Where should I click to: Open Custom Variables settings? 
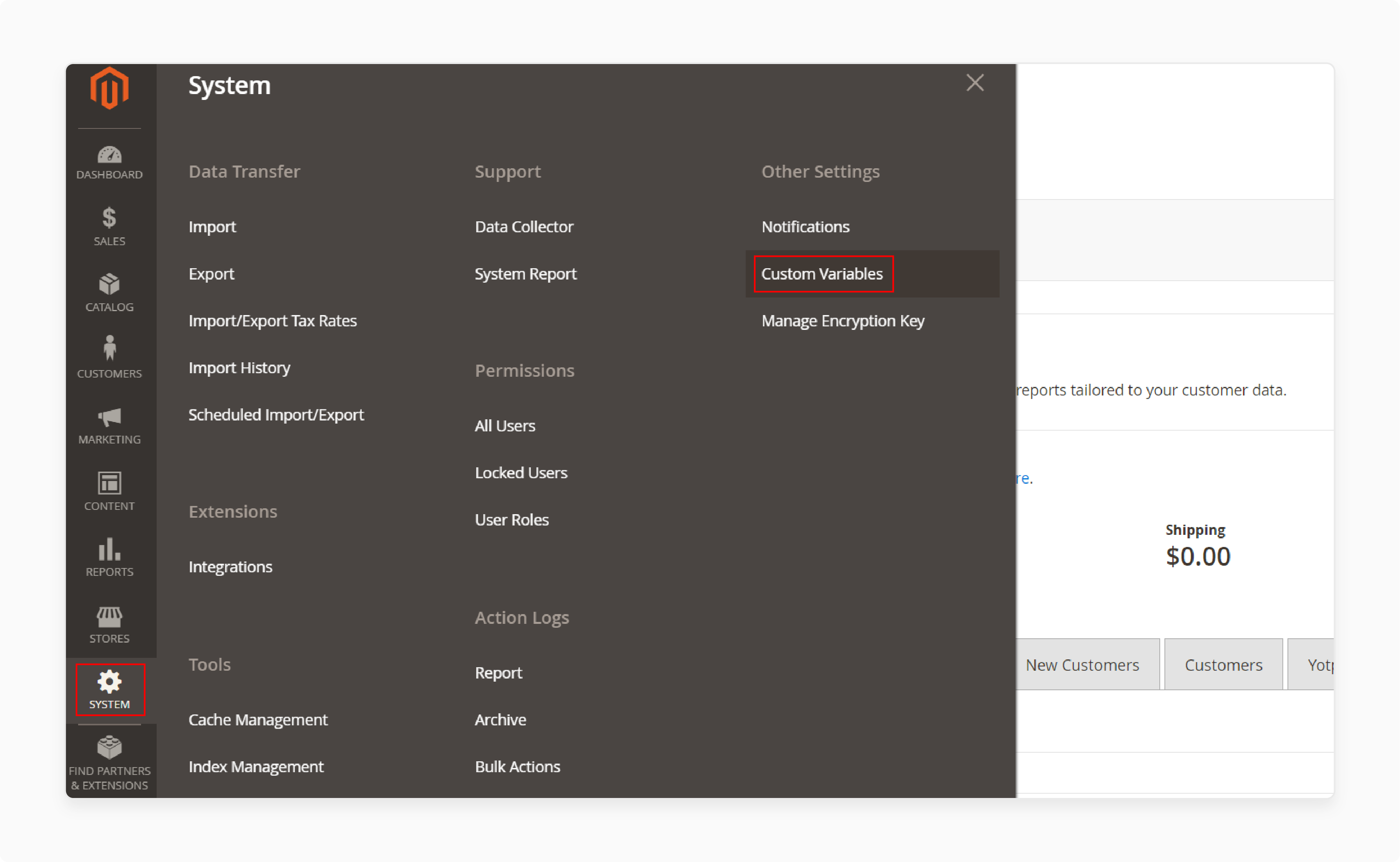[x=822, y=273]
